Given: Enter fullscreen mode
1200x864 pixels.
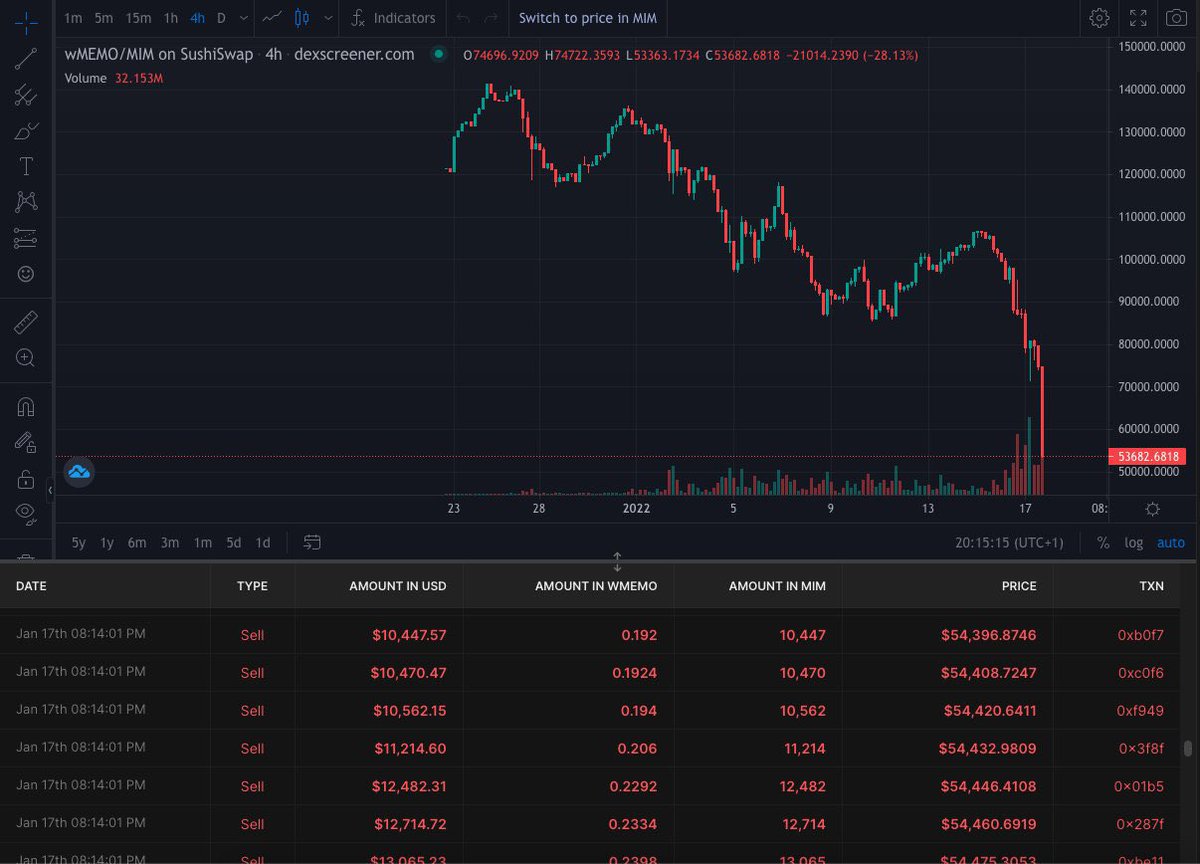Looking at the screenshot, I should (1138, 18).
